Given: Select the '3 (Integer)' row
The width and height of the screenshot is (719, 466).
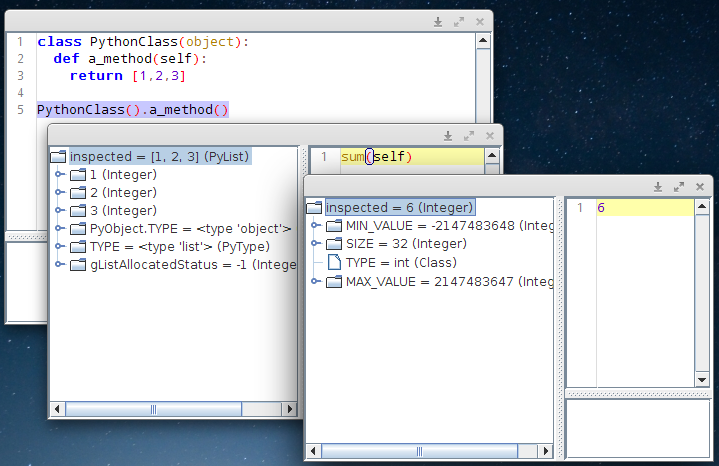Looking at the screenshot, I should 123,210.
